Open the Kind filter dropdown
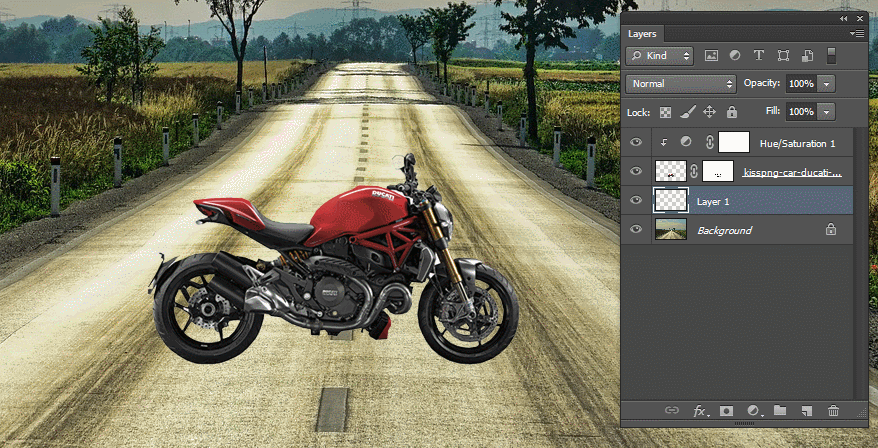 point(660,55)
